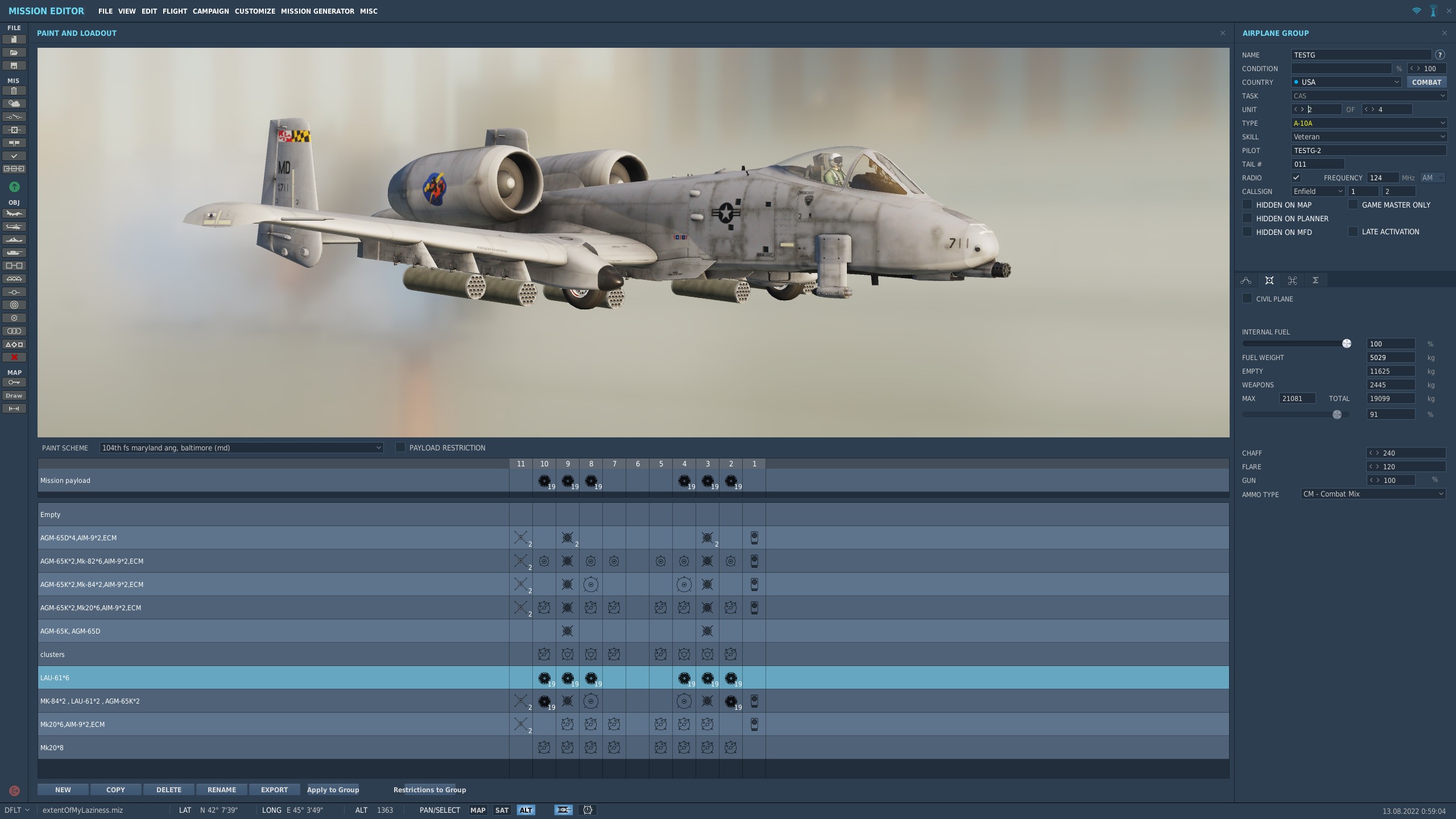Toggle the ALT map mode button
Viewport: 1456px width, 819px height.
[x=526, y=810]
